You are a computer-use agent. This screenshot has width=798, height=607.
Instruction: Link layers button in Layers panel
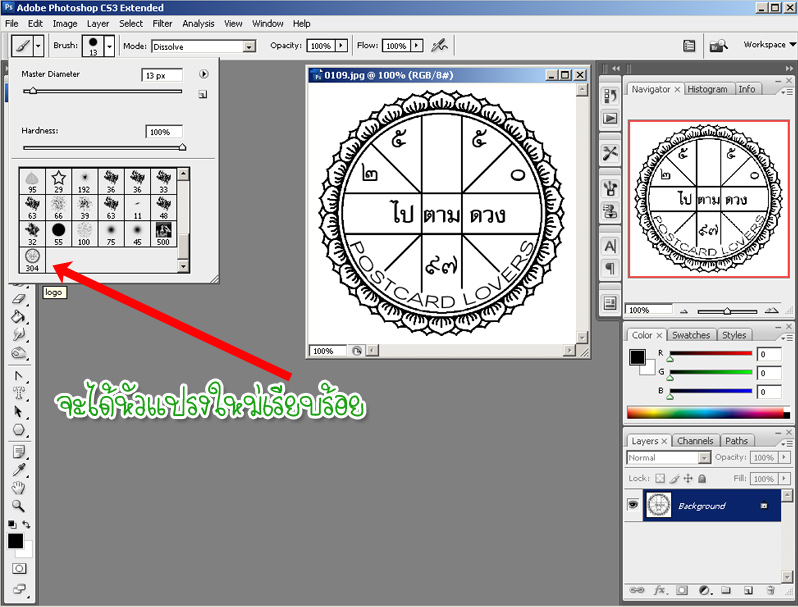pos(636,590)
